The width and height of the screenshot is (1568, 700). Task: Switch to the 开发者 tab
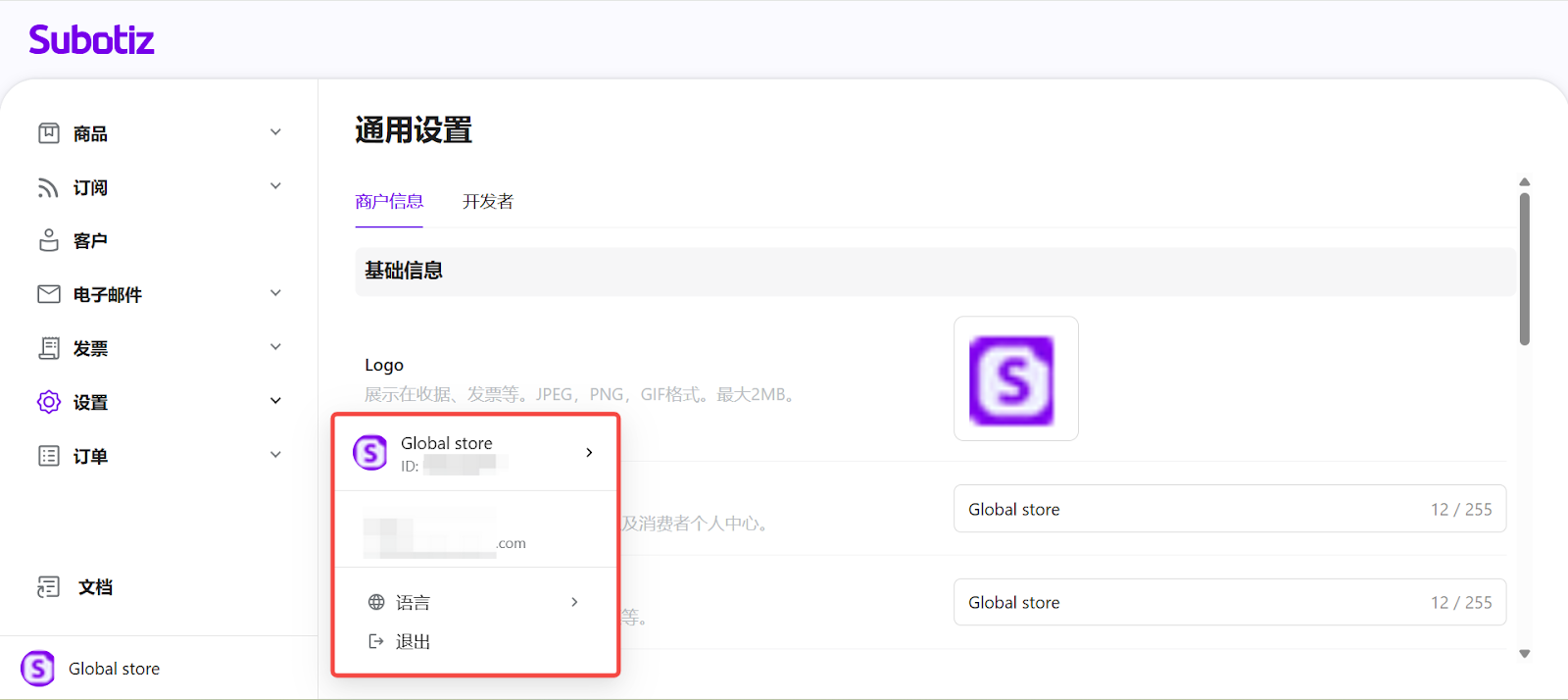click(x=487, y=202)
